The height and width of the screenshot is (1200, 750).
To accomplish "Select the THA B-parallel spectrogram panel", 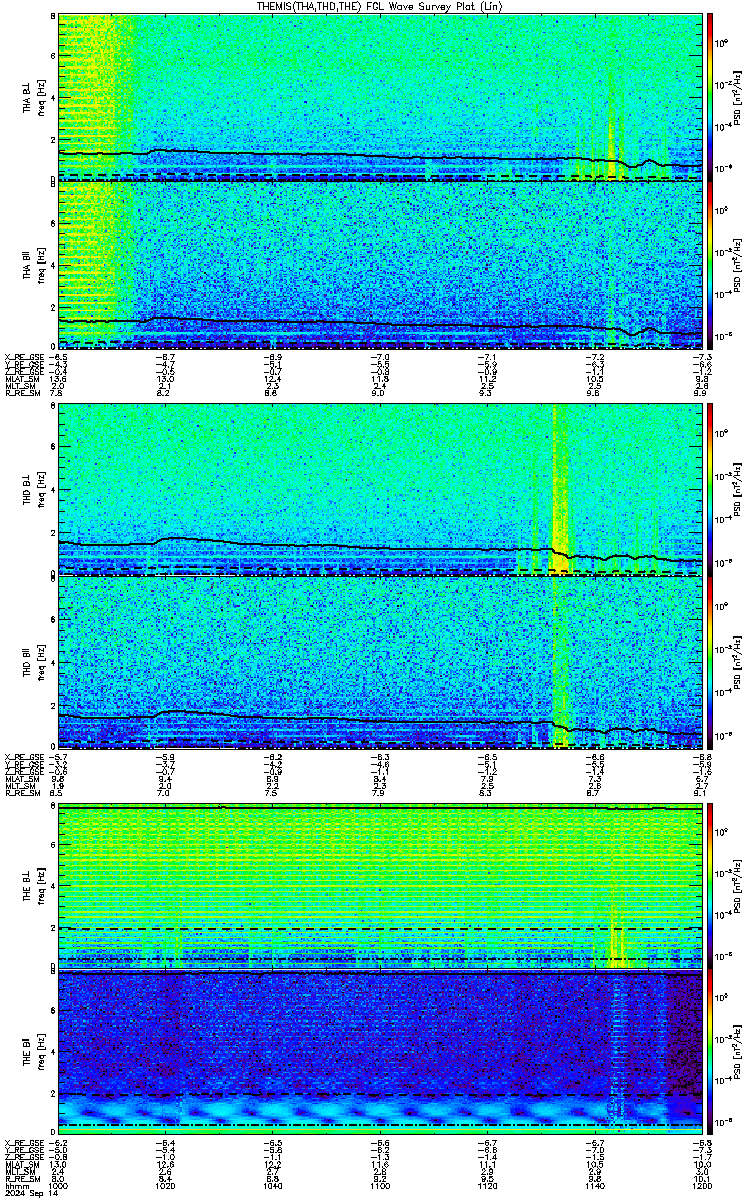I will (381, 265).
